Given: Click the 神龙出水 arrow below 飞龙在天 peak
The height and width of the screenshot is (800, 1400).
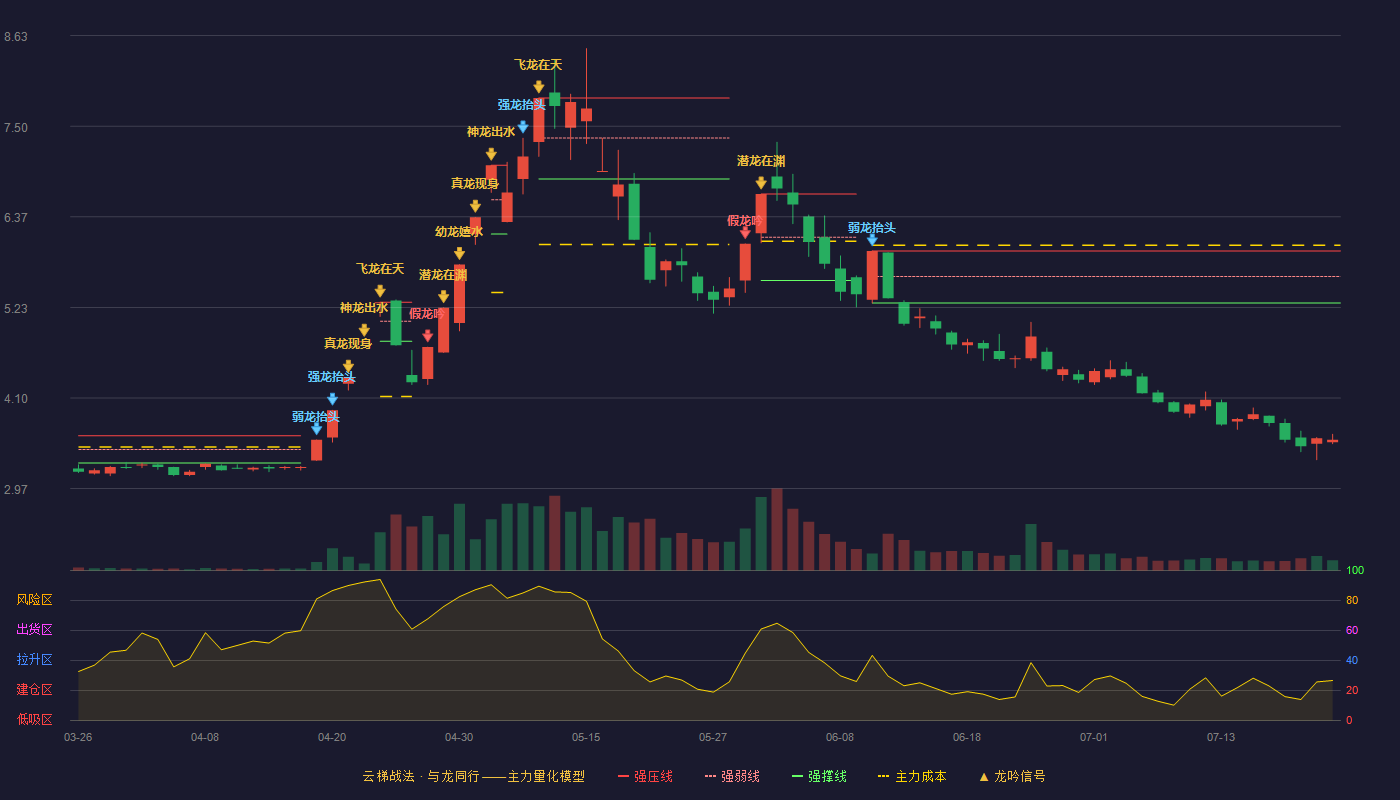Looking at the screenshot, I should (x=491, y=154).
